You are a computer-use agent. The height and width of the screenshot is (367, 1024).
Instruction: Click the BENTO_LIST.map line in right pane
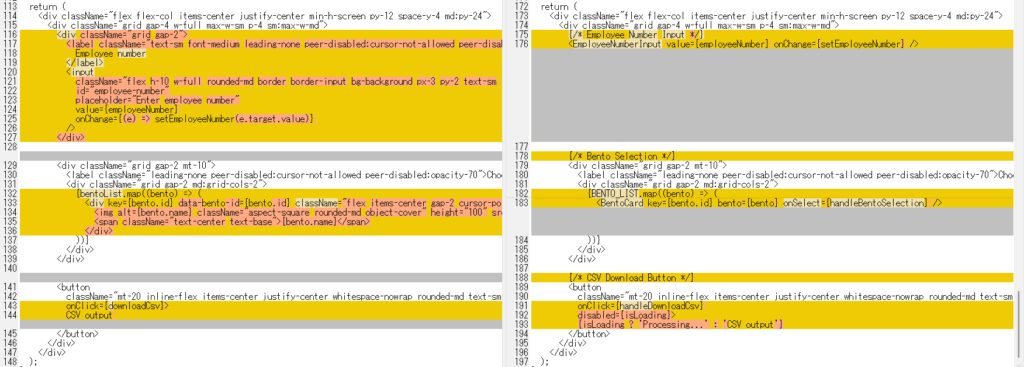(652, 194)
